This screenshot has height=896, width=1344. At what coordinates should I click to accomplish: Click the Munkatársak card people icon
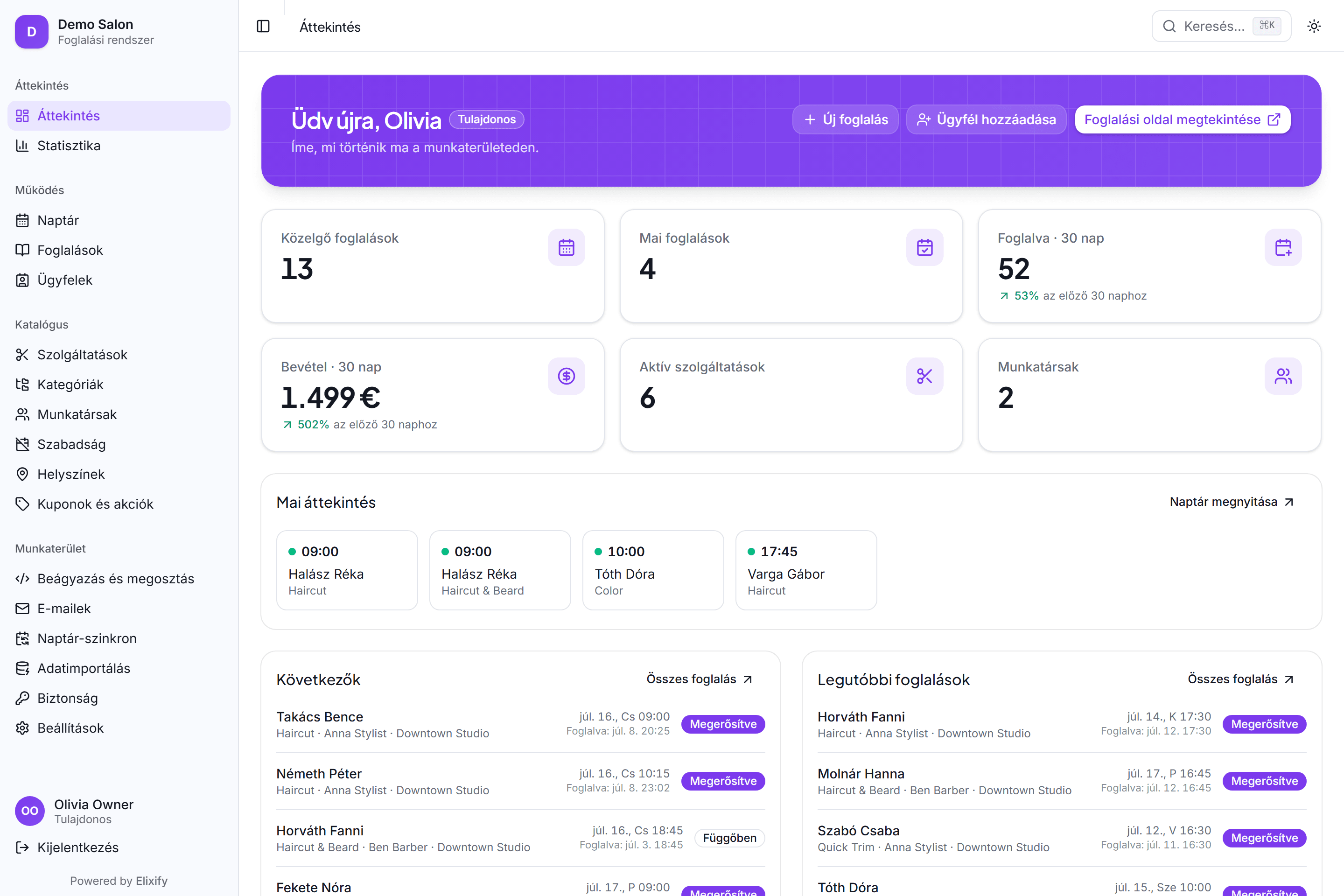click(x=1283, y=376)
